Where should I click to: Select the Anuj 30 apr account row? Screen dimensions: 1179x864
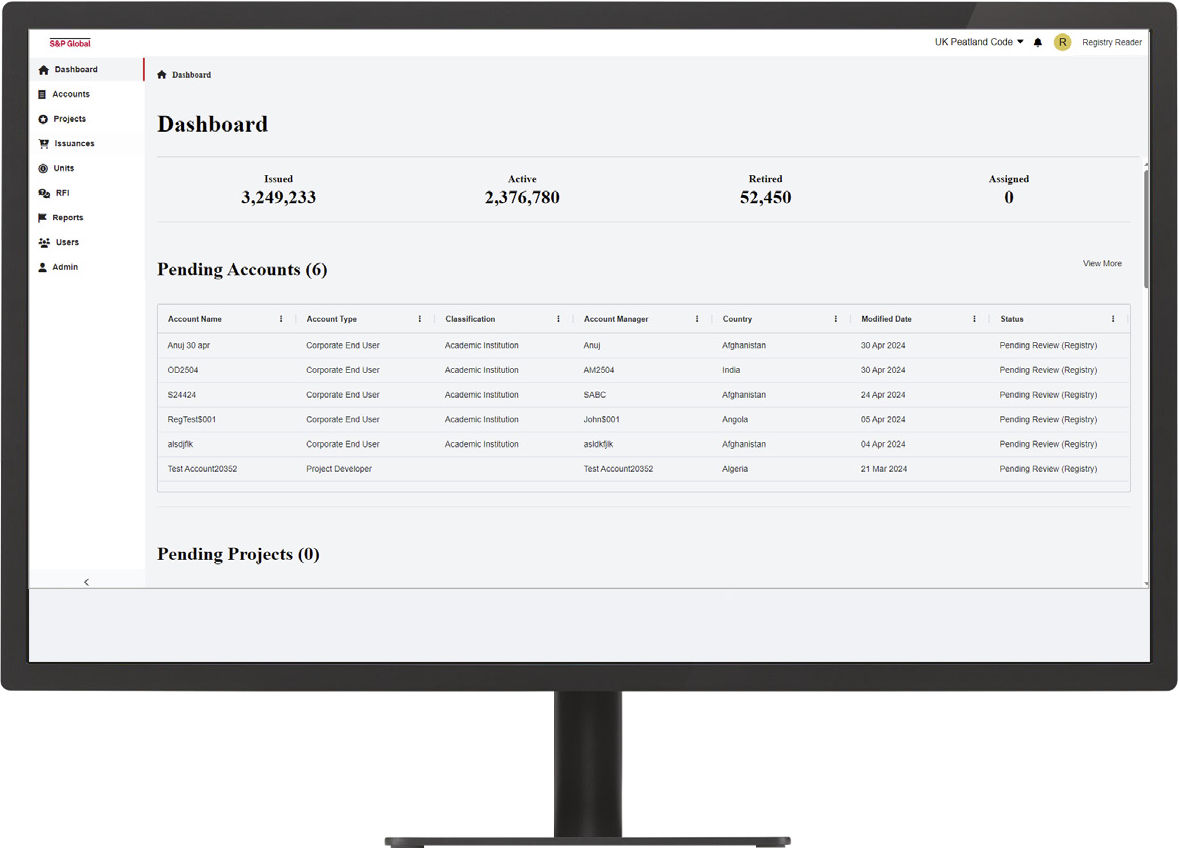(x=189, y=345)
